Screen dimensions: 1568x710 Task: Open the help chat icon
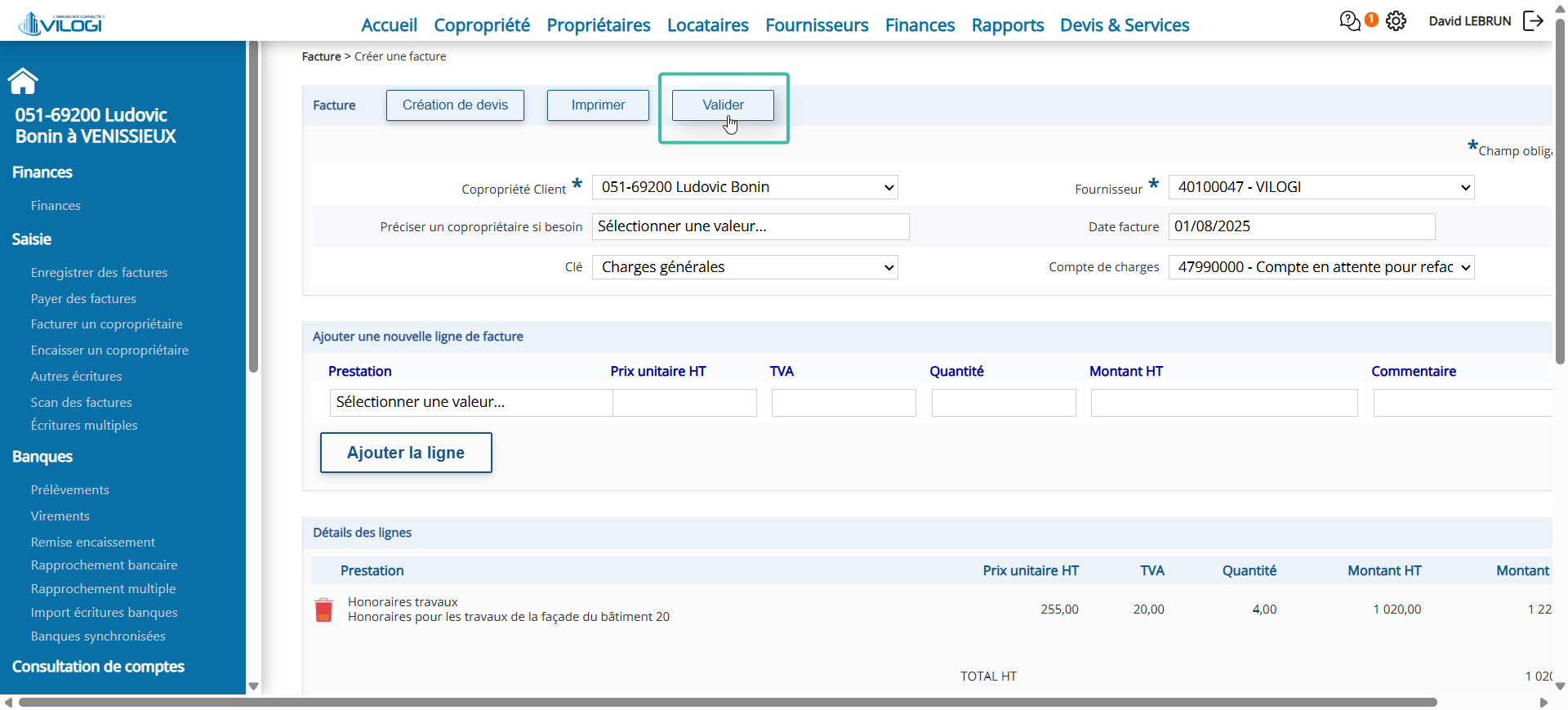pyautogui.click(x=1350, y=21)
